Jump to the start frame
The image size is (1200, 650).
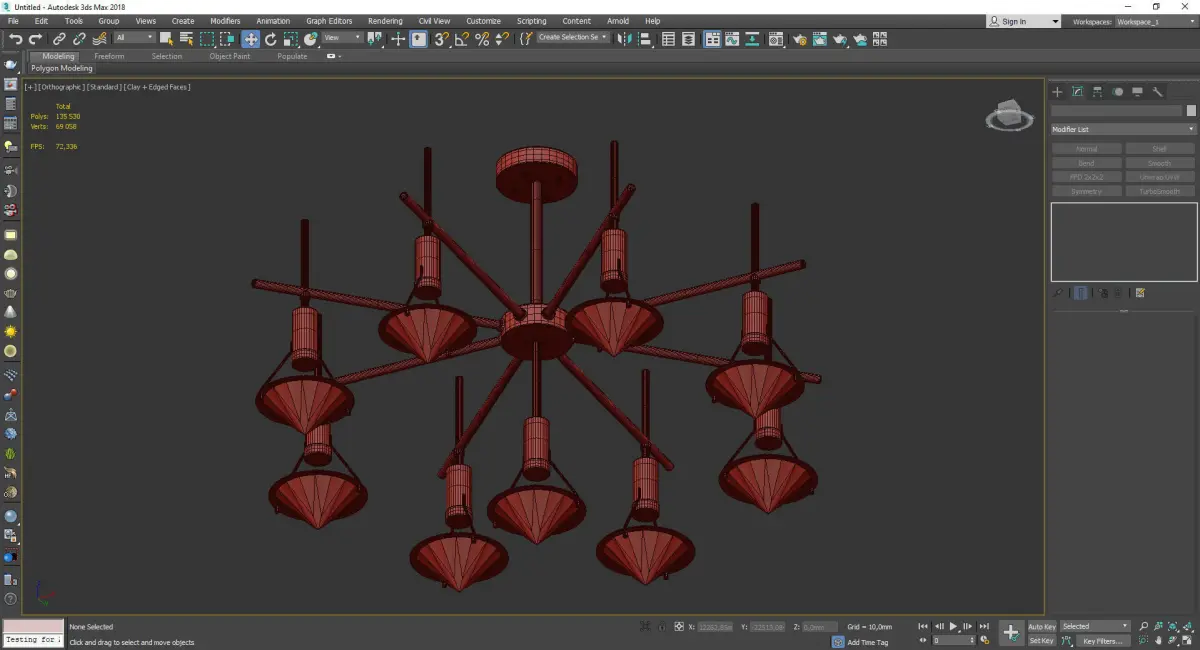924,626
